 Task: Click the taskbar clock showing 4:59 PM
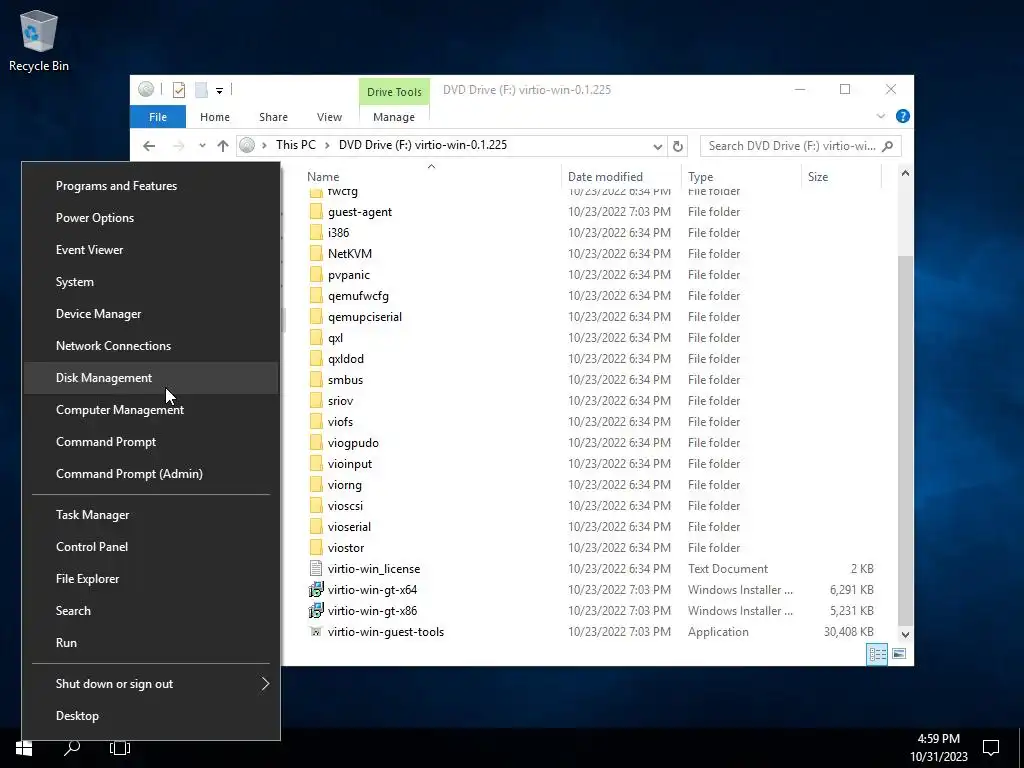[938, 748]
